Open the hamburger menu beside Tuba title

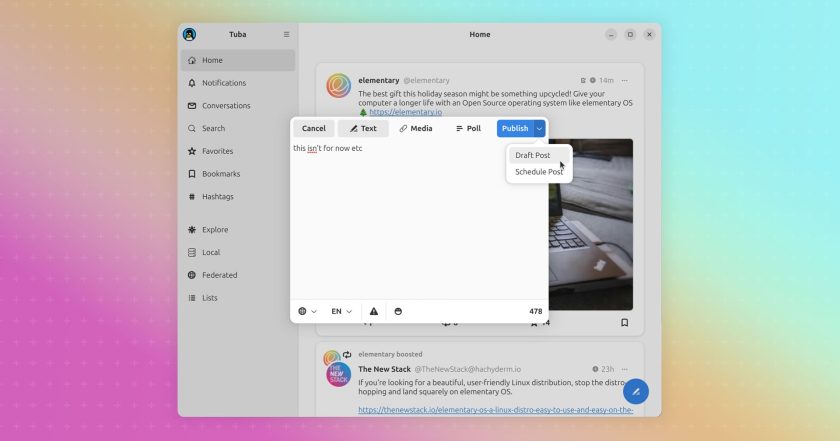pos(287,34)
